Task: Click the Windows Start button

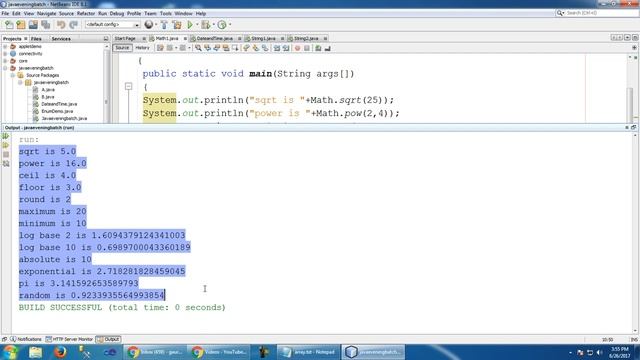Action: tap(10, 352)
